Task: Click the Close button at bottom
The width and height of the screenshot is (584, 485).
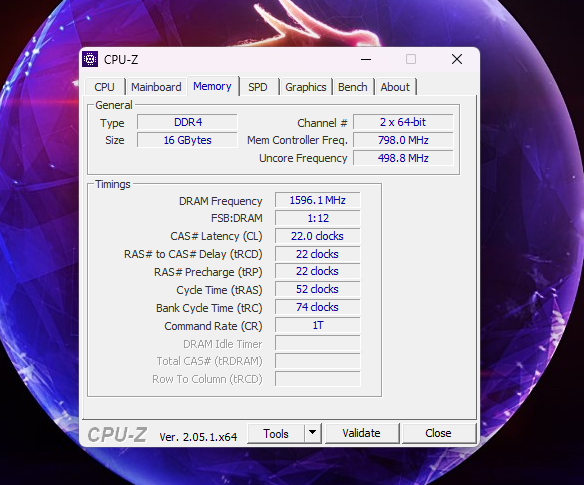Action: 438,433
